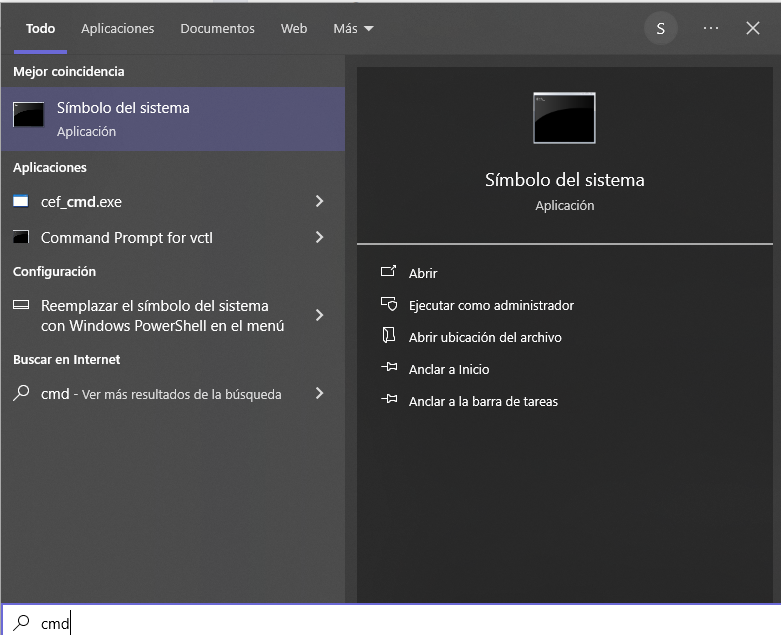Screen dimensions: 781x635
Task: Click the magnifier icon beside cmd web result
Action: click(21, 393)
